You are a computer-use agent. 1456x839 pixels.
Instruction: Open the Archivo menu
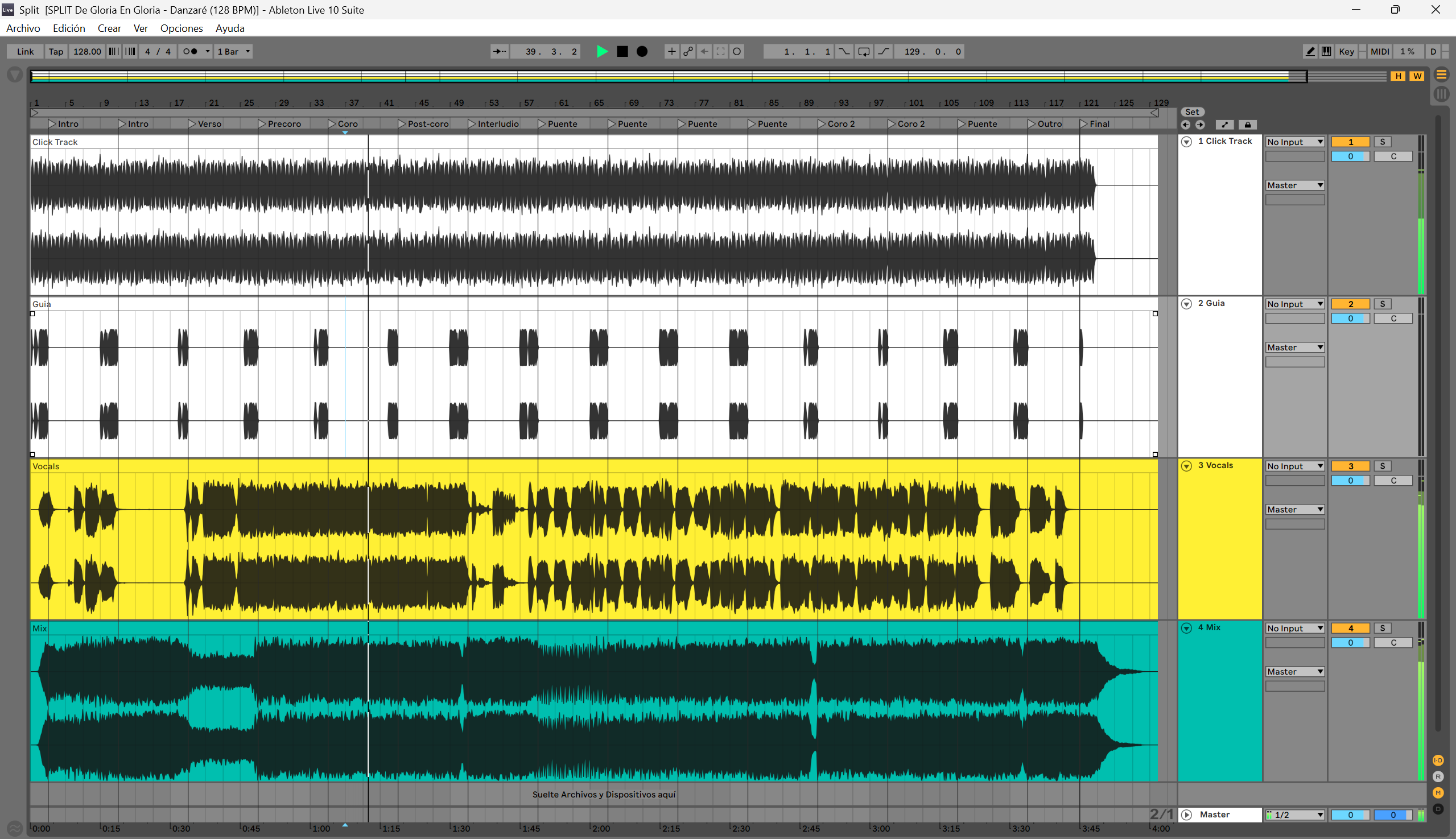tap(23, 28)
